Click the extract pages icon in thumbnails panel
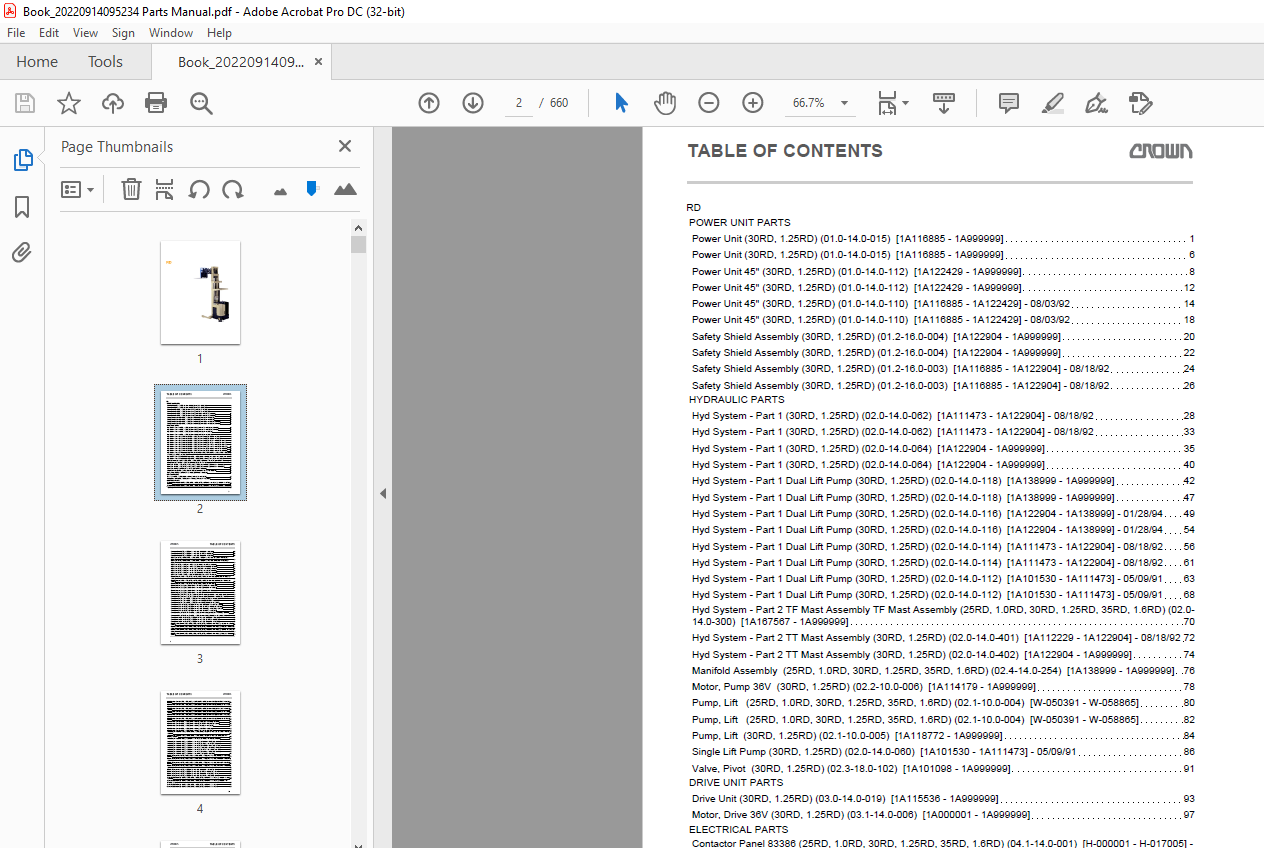This screenshot has width=1264, height=848. point(165,189)
